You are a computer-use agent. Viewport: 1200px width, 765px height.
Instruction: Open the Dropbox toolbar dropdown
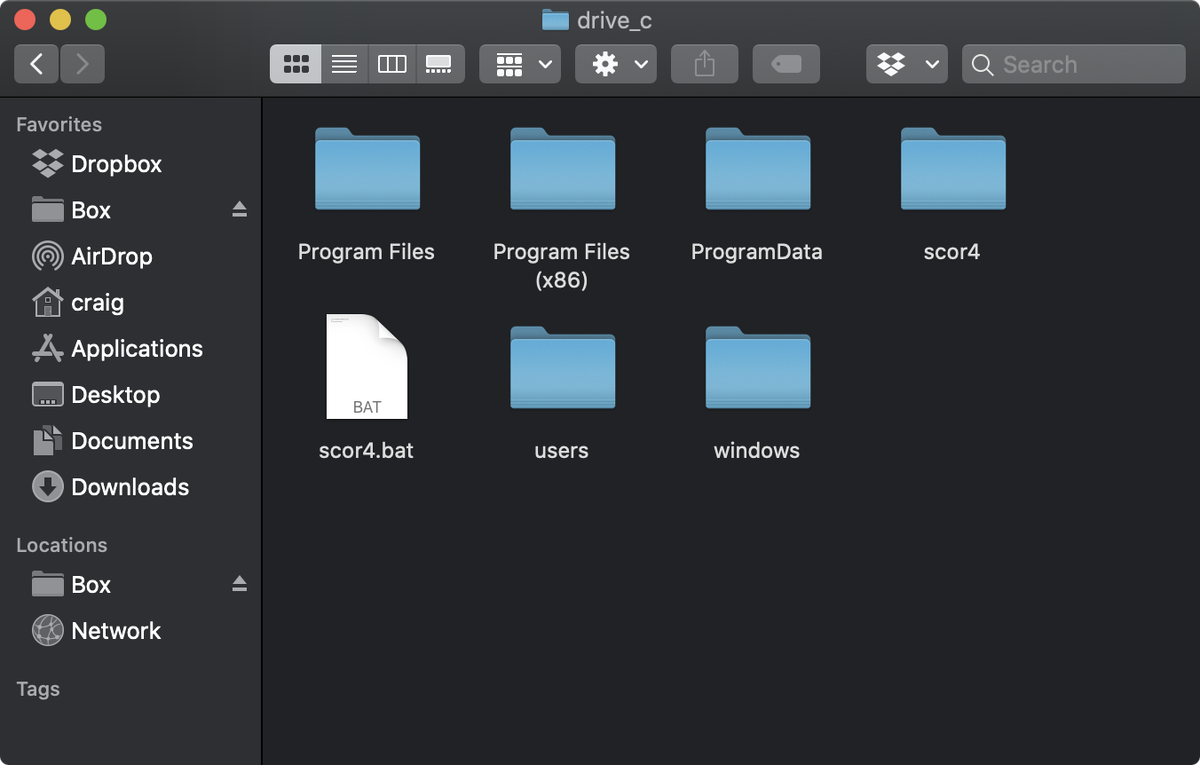(907, 65)
